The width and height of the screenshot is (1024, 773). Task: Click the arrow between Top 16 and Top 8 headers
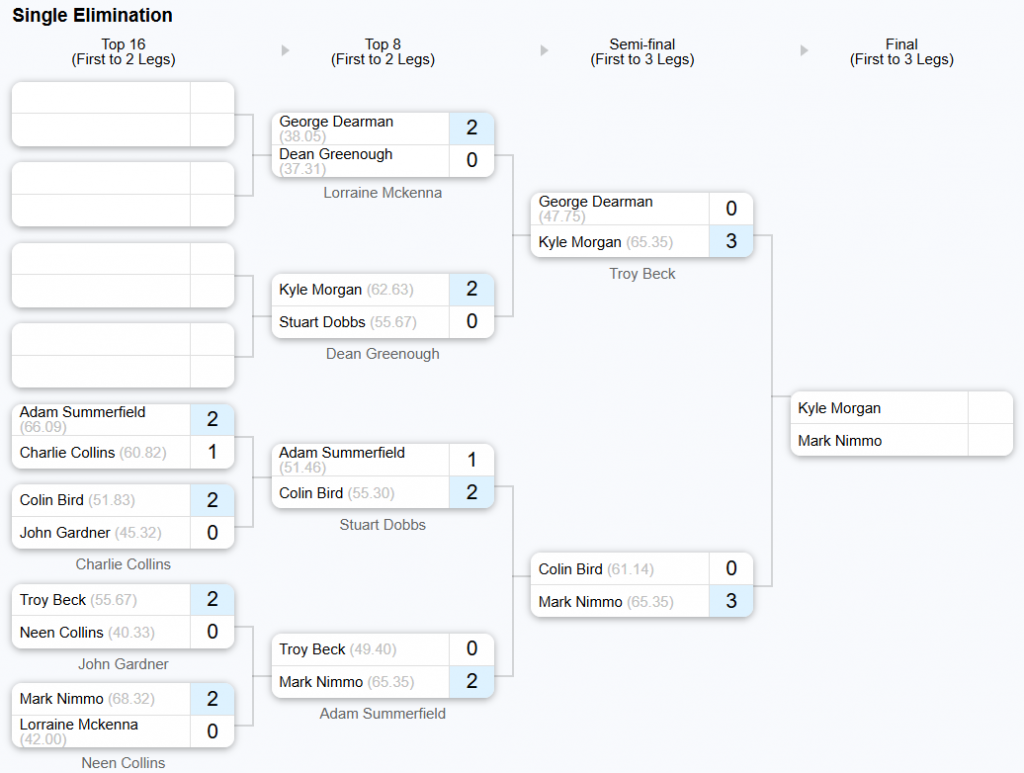pos(286,51)
